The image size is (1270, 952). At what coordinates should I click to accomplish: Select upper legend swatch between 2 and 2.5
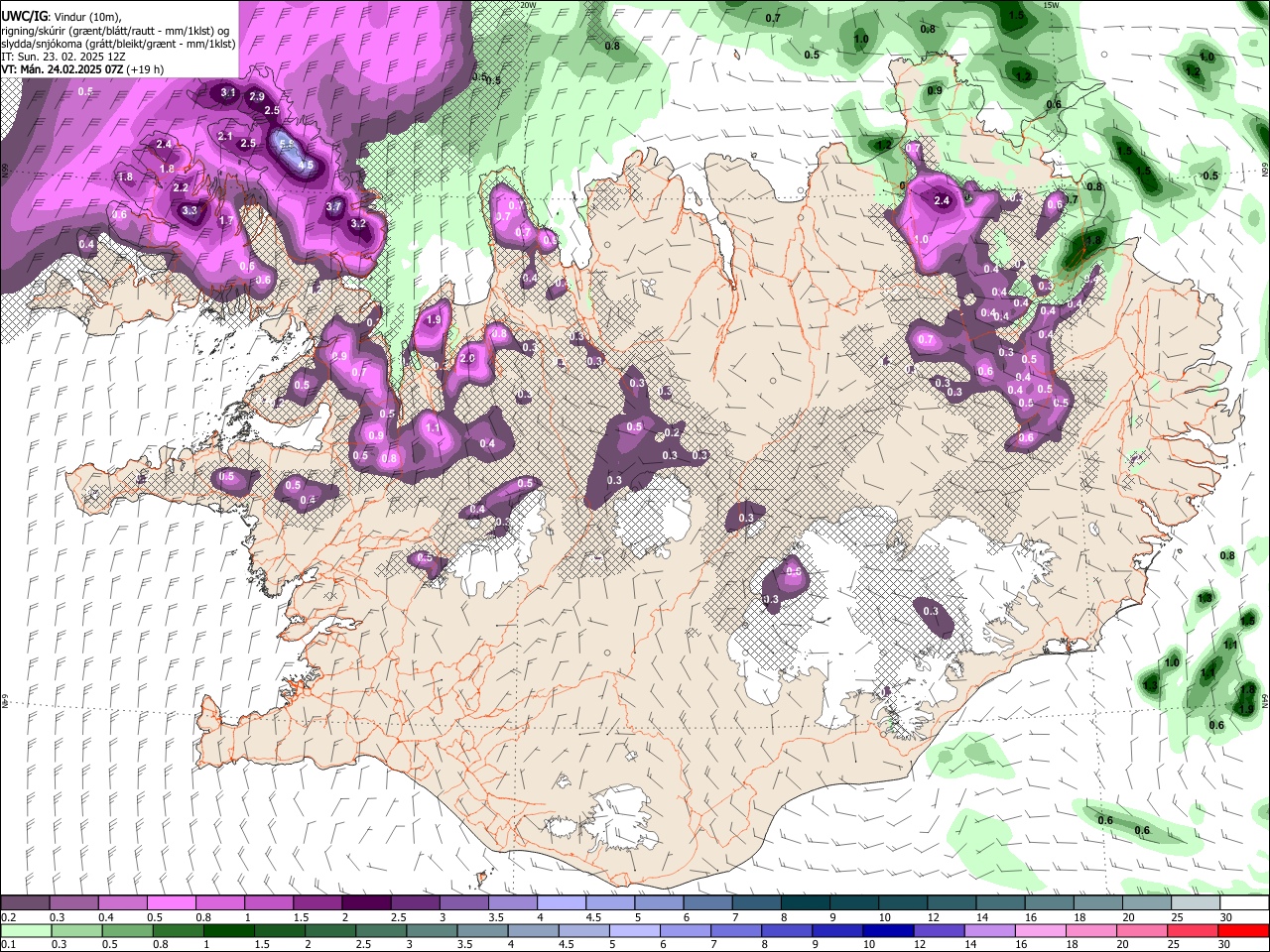coord(366,902)
